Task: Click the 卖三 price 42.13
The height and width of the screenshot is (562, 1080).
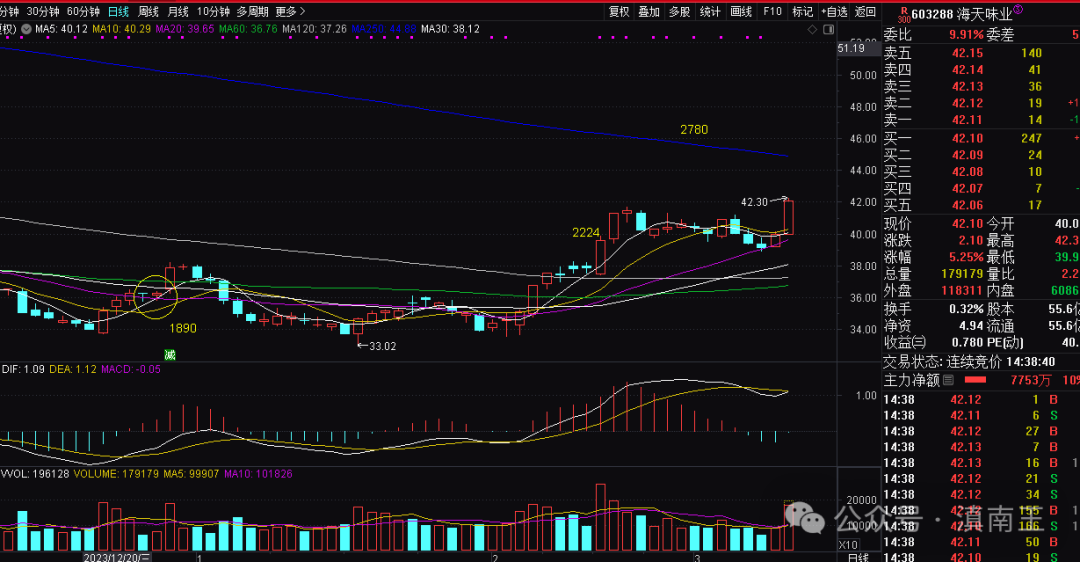Action: tap(967, 86)
